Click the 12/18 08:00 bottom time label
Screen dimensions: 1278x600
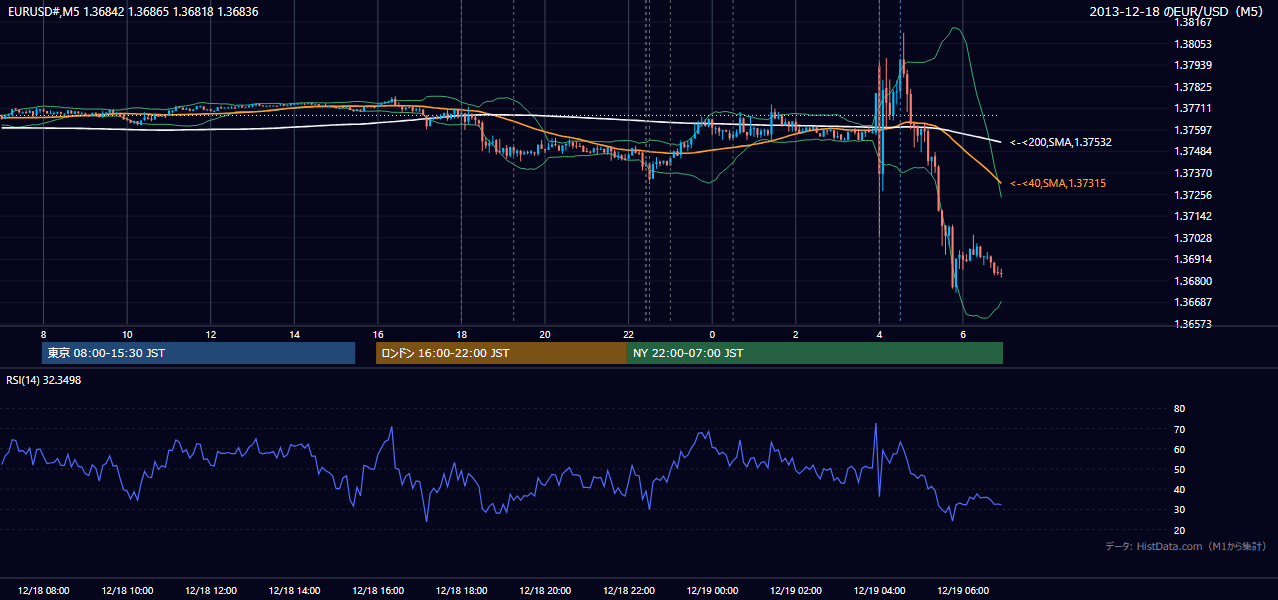point(43,590)
